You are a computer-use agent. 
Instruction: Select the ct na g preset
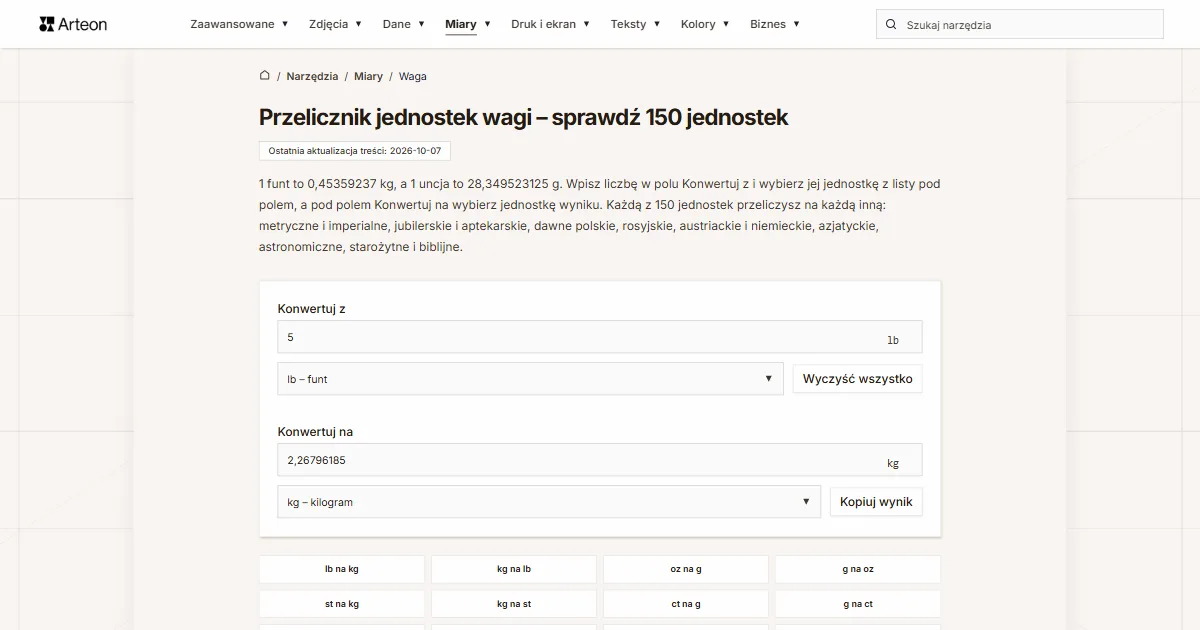point(686,604)
